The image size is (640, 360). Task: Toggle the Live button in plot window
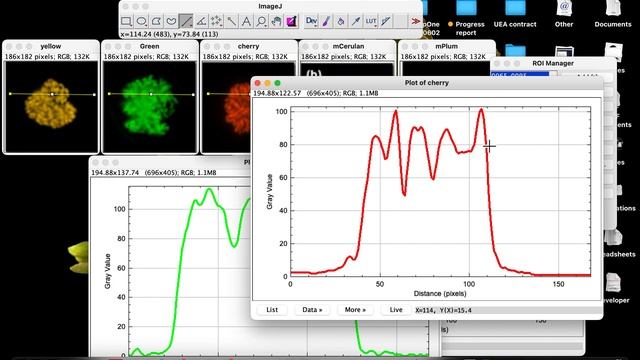[396, 310]
